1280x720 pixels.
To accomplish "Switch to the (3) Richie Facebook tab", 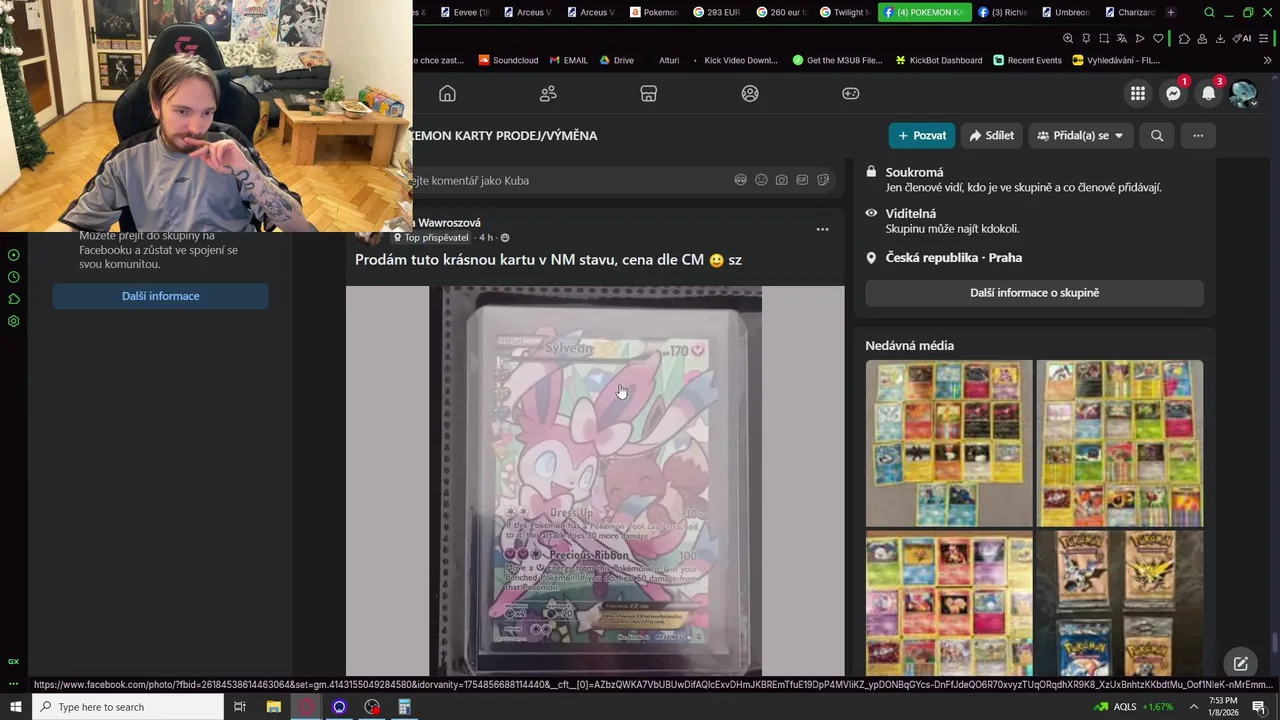I will click(x=1003, y=12).
